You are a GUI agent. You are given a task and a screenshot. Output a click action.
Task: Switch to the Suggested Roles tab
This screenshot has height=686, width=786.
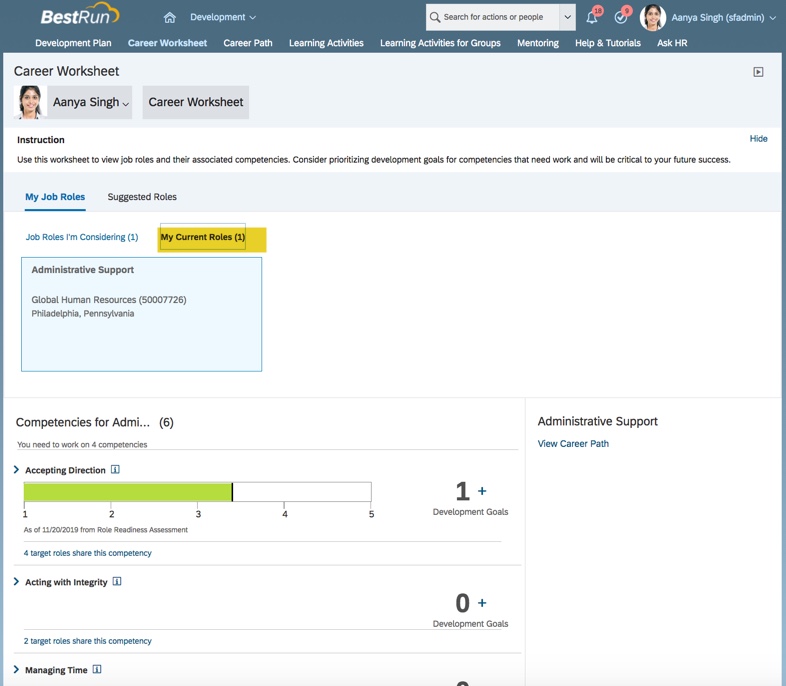[142, 197]
